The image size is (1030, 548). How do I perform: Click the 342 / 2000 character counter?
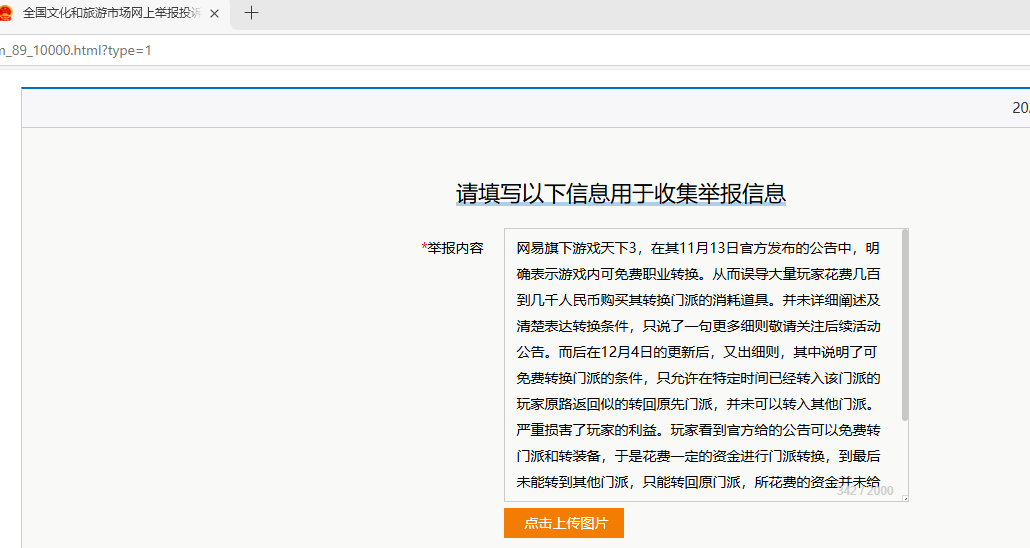click(865, 490)
